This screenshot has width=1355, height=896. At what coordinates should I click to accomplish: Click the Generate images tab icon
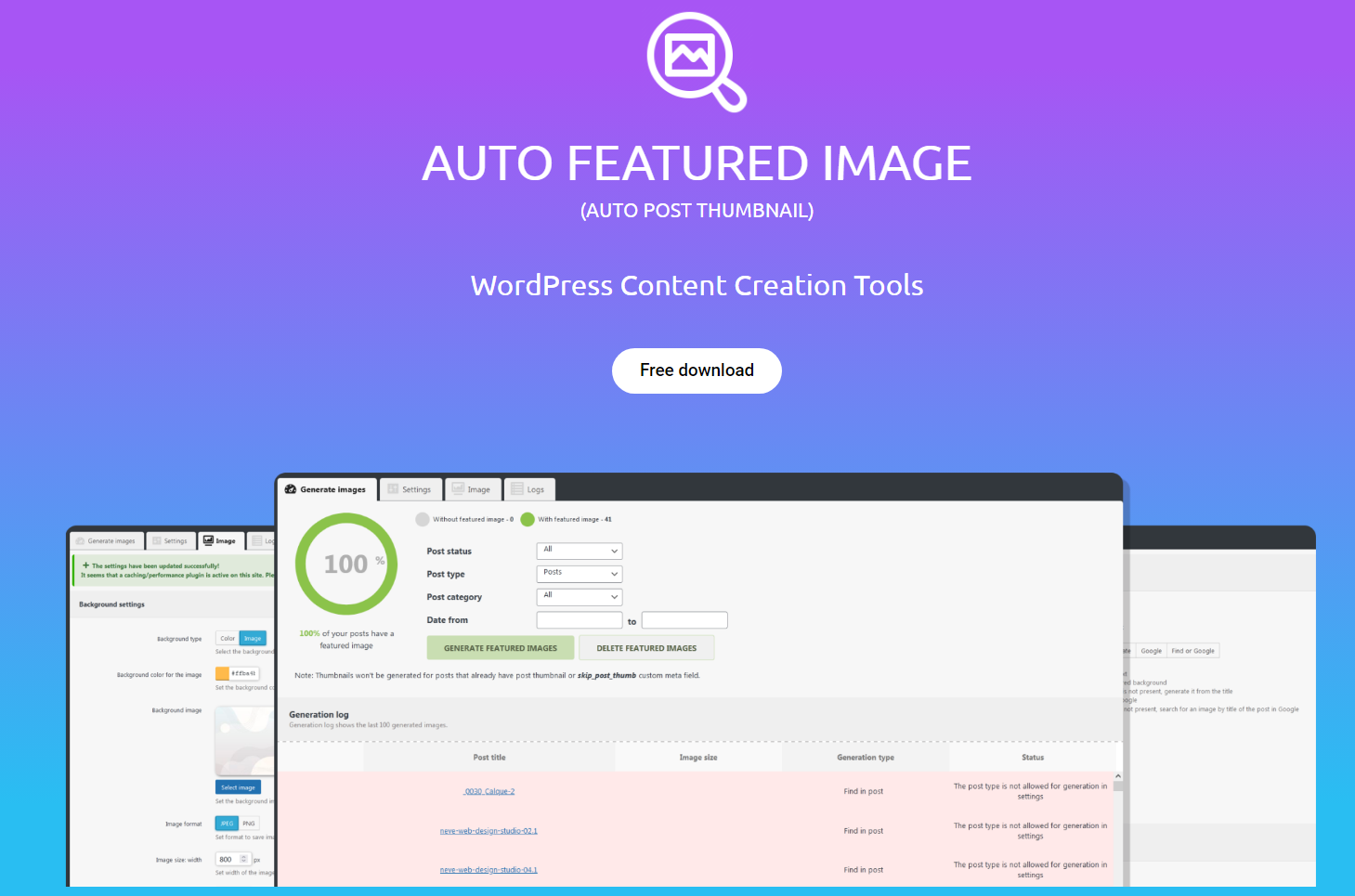coord(291,489)
